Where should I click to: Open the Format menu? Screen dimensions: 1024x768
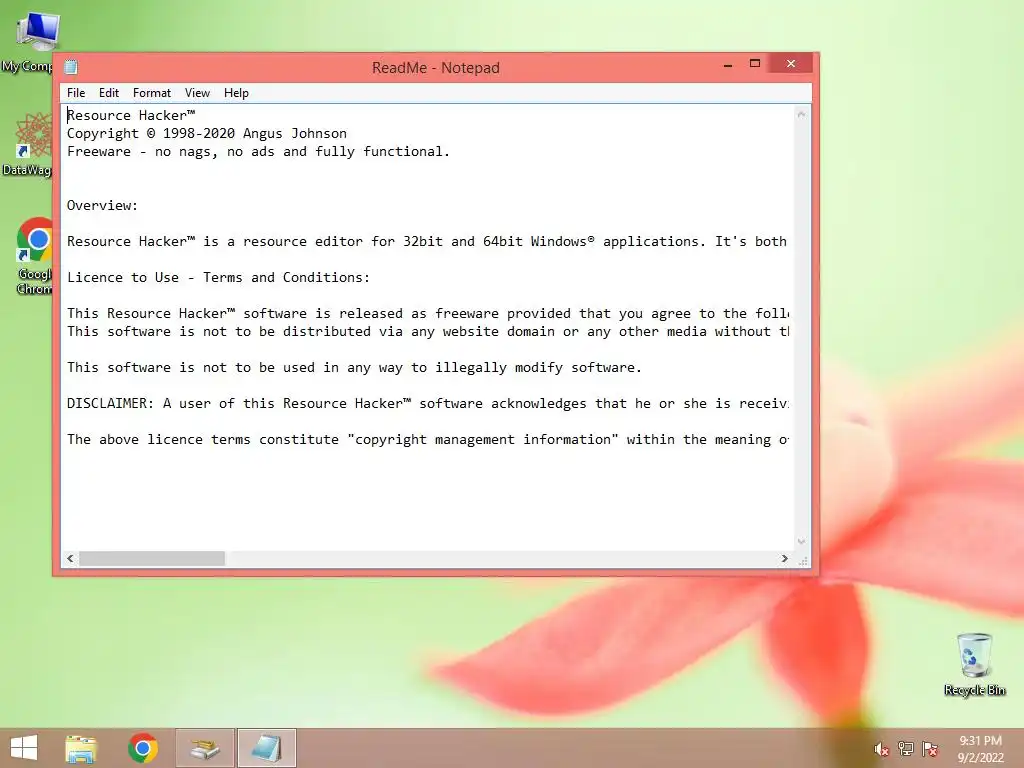[152, 93]
